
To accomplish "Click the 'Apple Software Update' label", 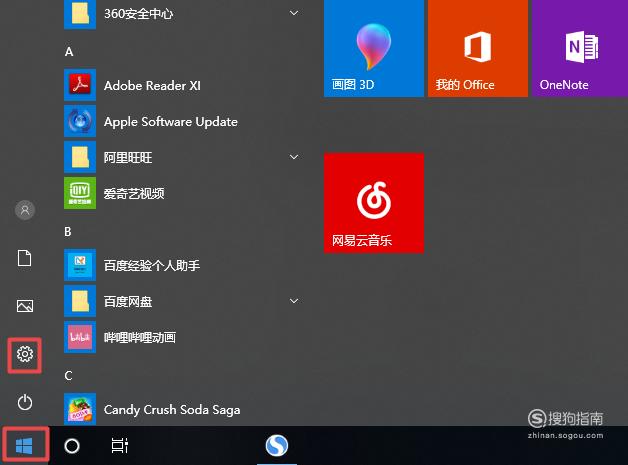I will click(x=171, y=122).
